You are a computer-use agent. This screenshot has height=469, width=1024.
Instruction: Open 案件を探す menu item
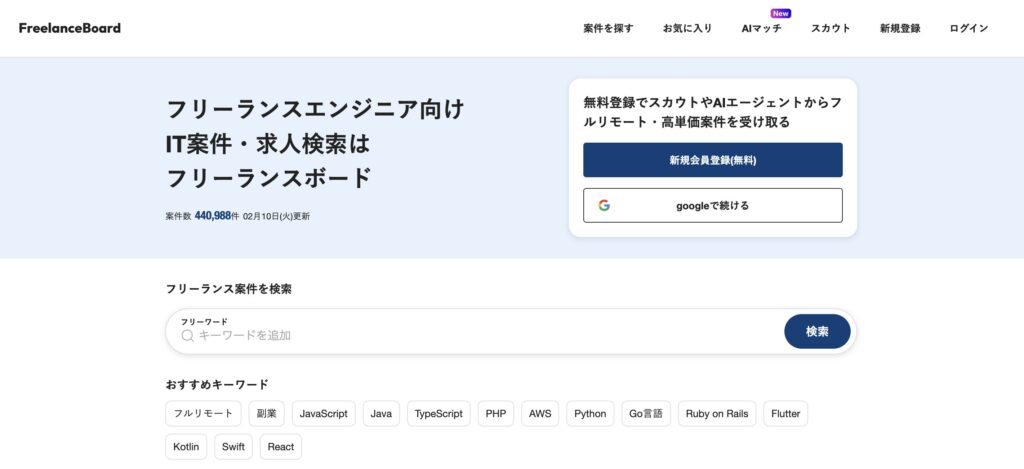point(608,28)
